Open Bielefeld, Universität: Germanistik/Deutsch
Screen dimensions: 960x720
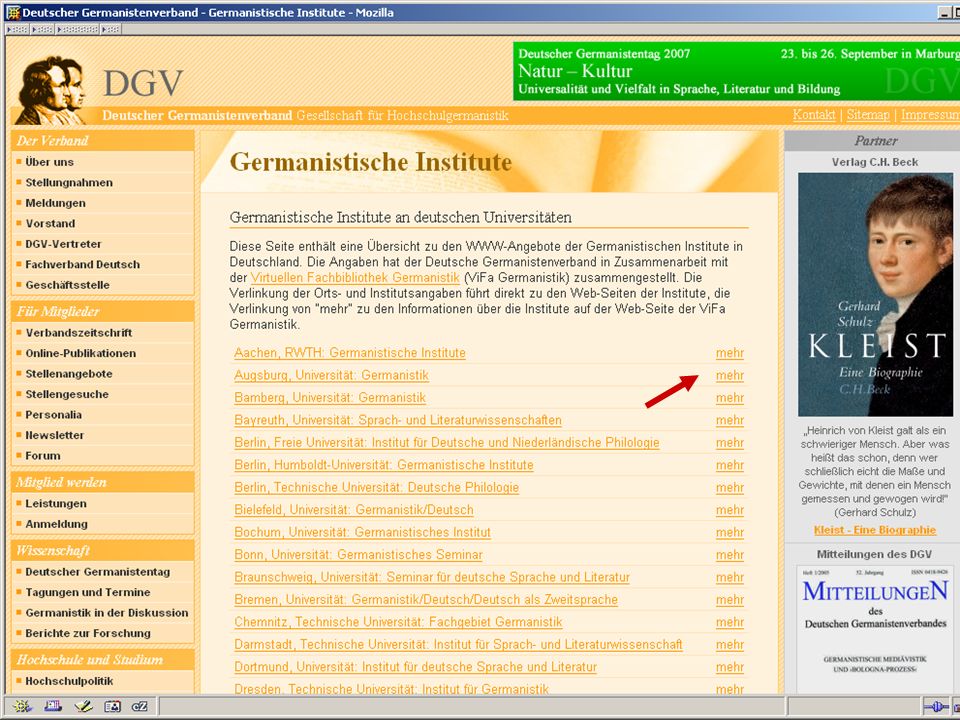[354, 510]
